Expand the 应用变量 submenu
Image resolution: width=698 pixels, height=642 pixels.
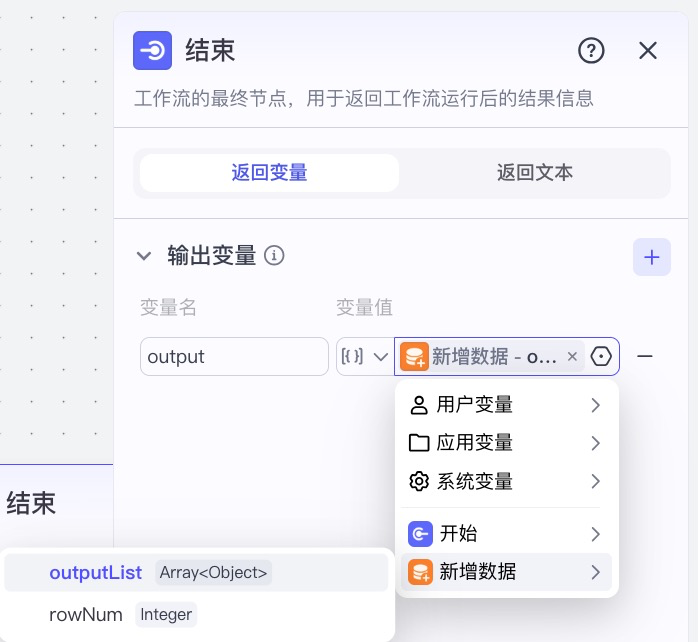(x=506, y=443)
